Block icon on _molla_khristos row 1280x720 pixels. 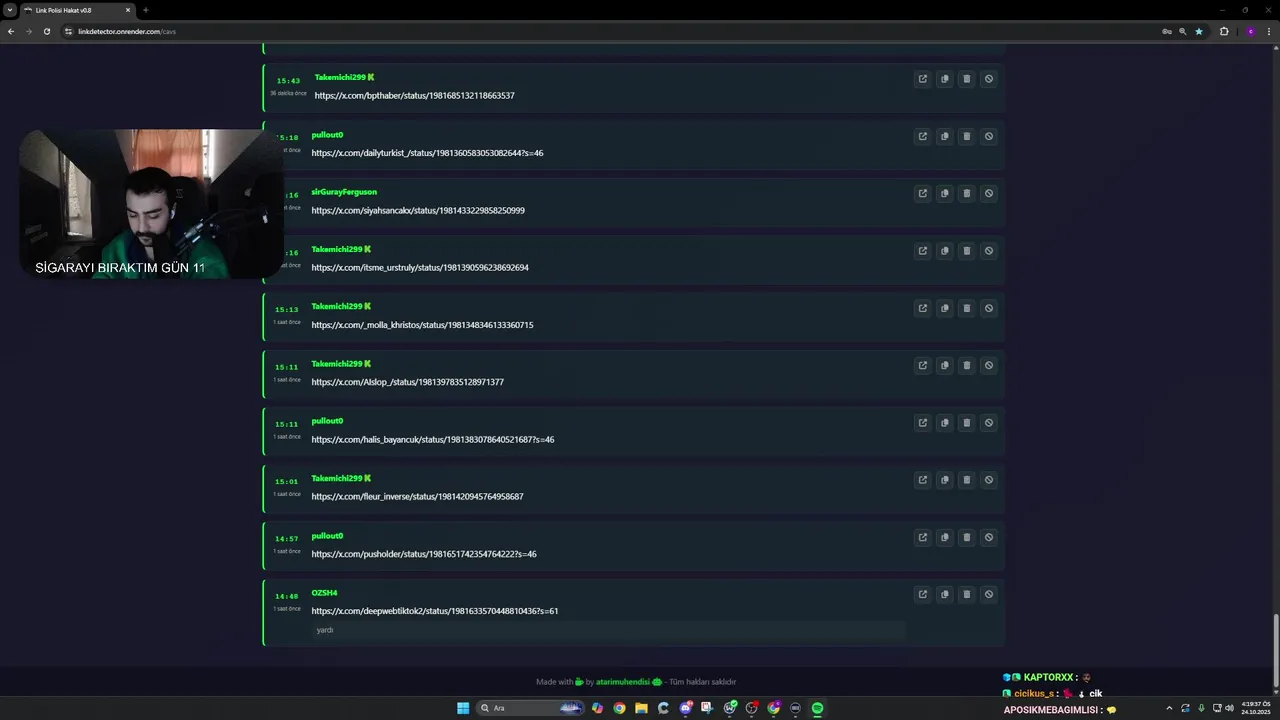click(x=988, y=308)
